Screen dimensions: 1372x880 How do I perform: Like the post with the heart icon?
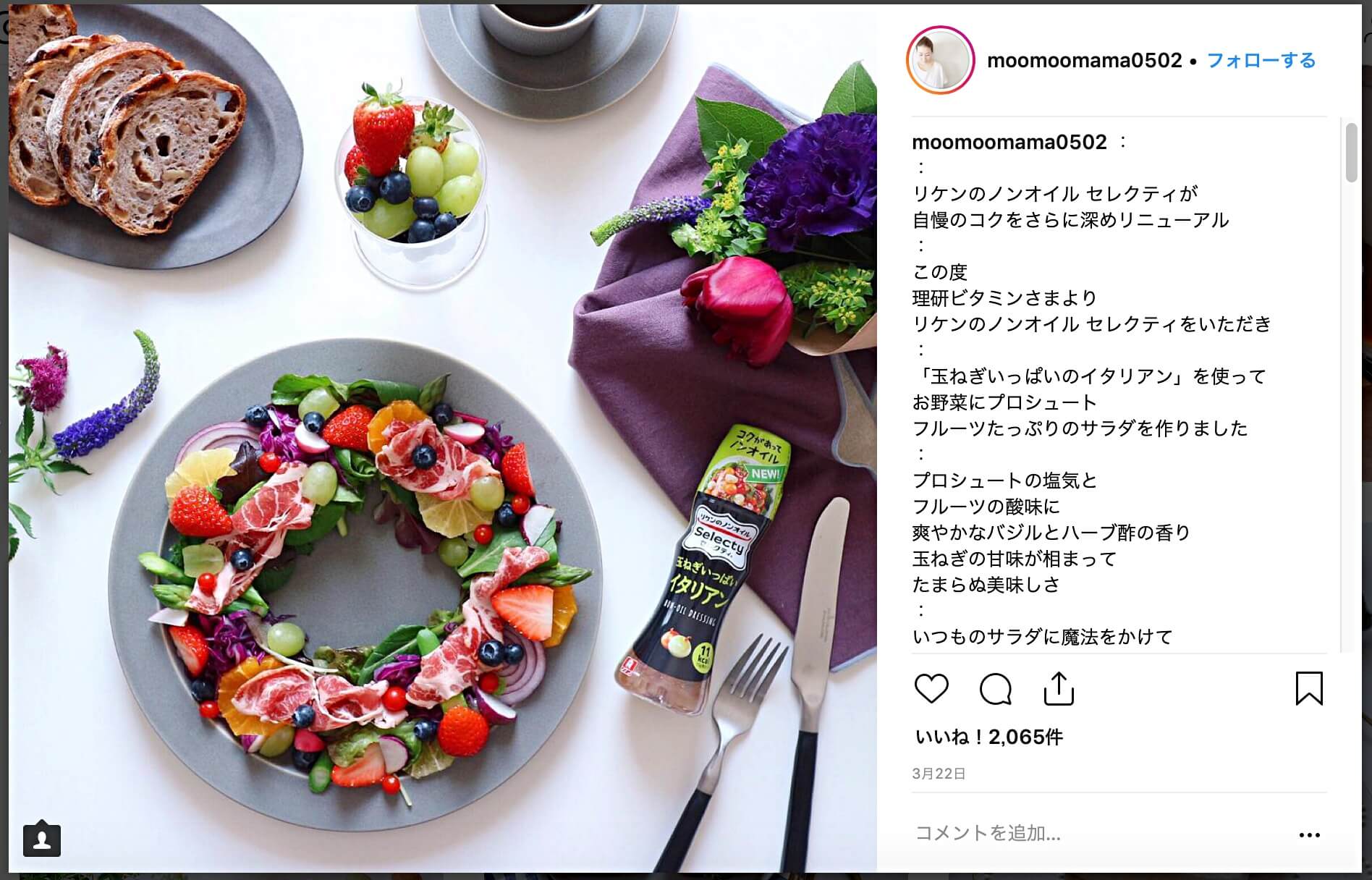[931, 688]
